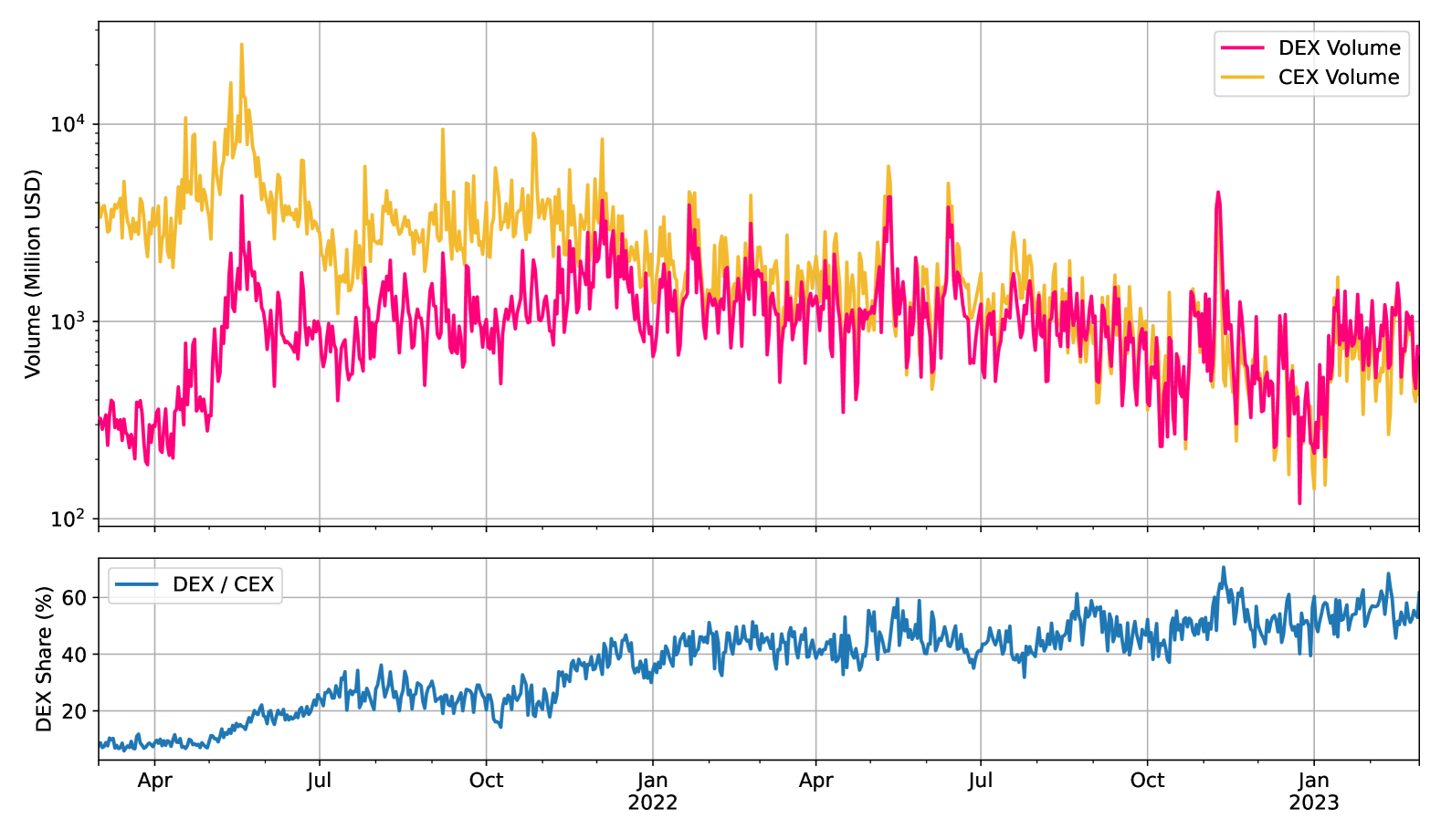Click the 'Volume (Million USD)' axis title
This screenshot has width=1441, height=840.
(x=33, y=274)
